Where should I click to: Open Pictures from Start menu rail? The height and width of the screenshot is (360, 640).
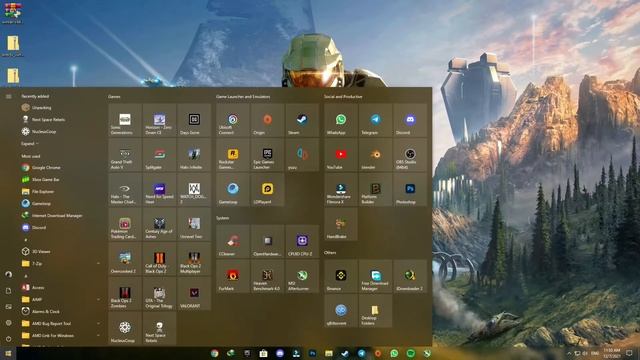tap(9, 307)
